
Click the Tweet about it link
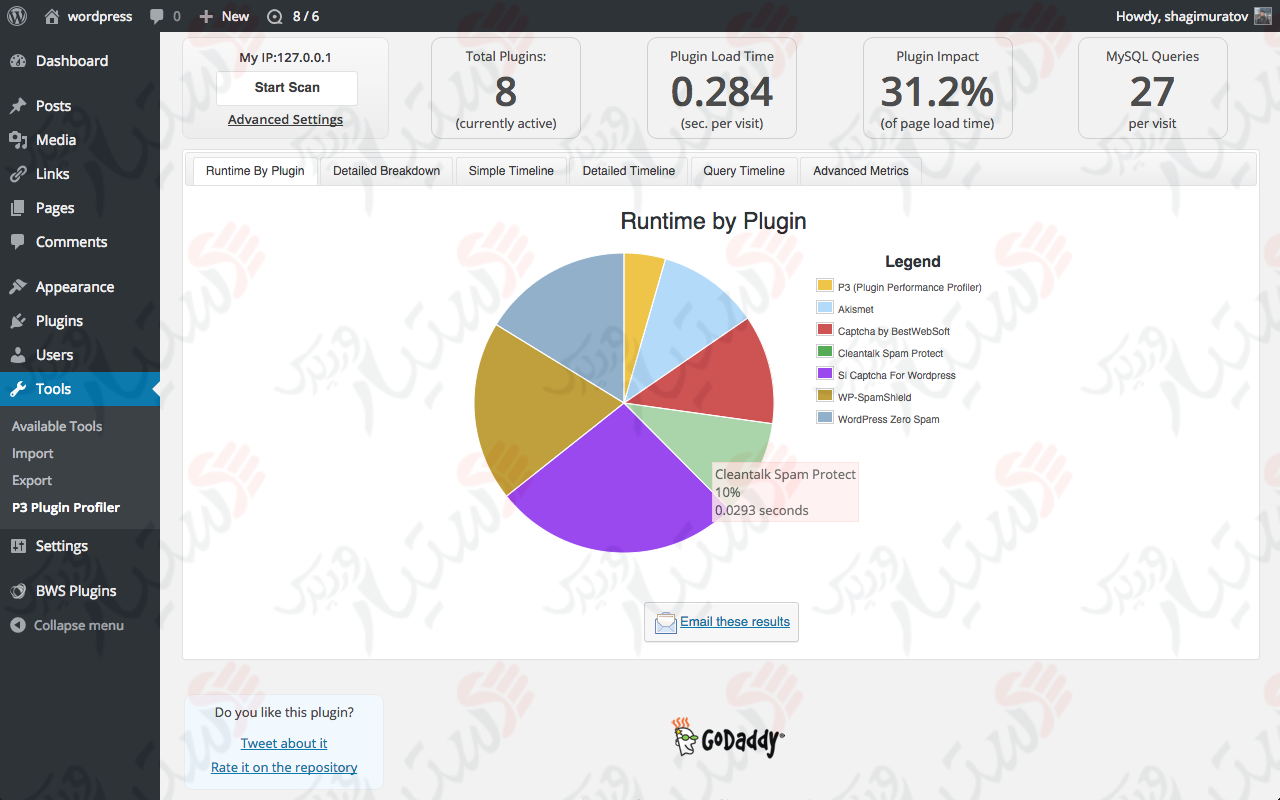click(283, 743)
